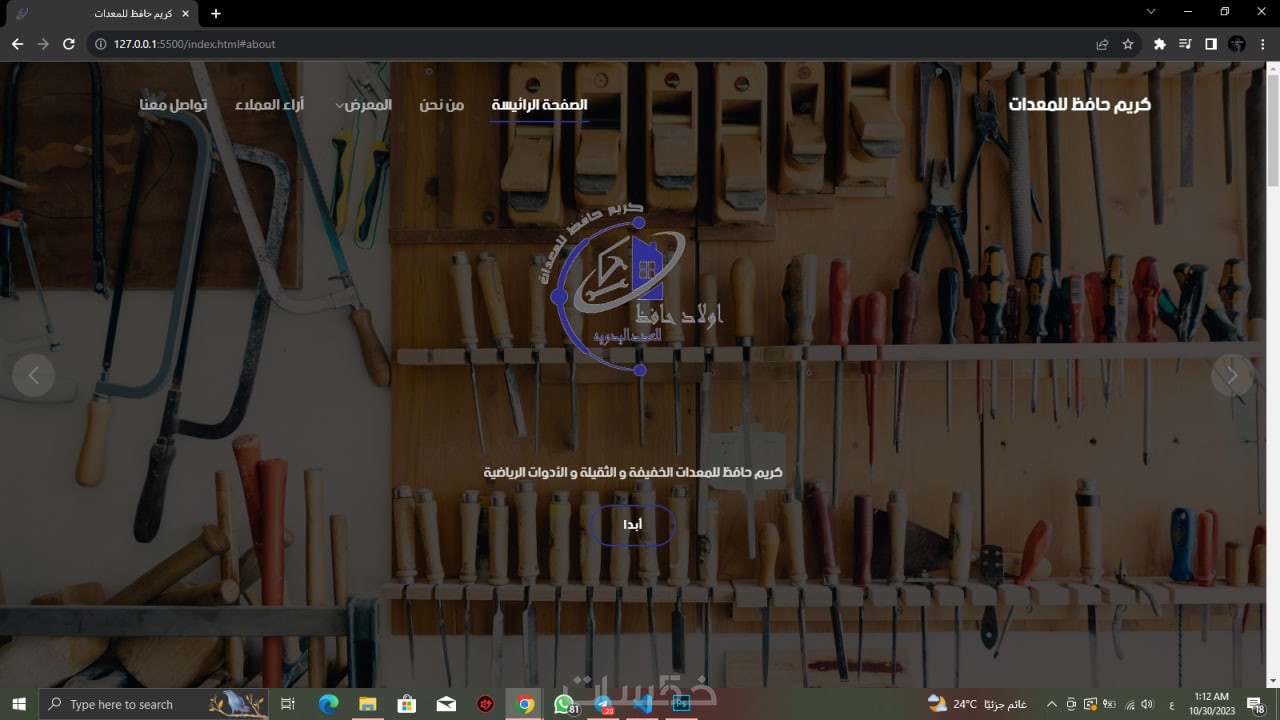Image resolution: width=1280 pixels, height=720 pixels.
Task: Open the weather widget showing 24°C
Action: point(977,704)
